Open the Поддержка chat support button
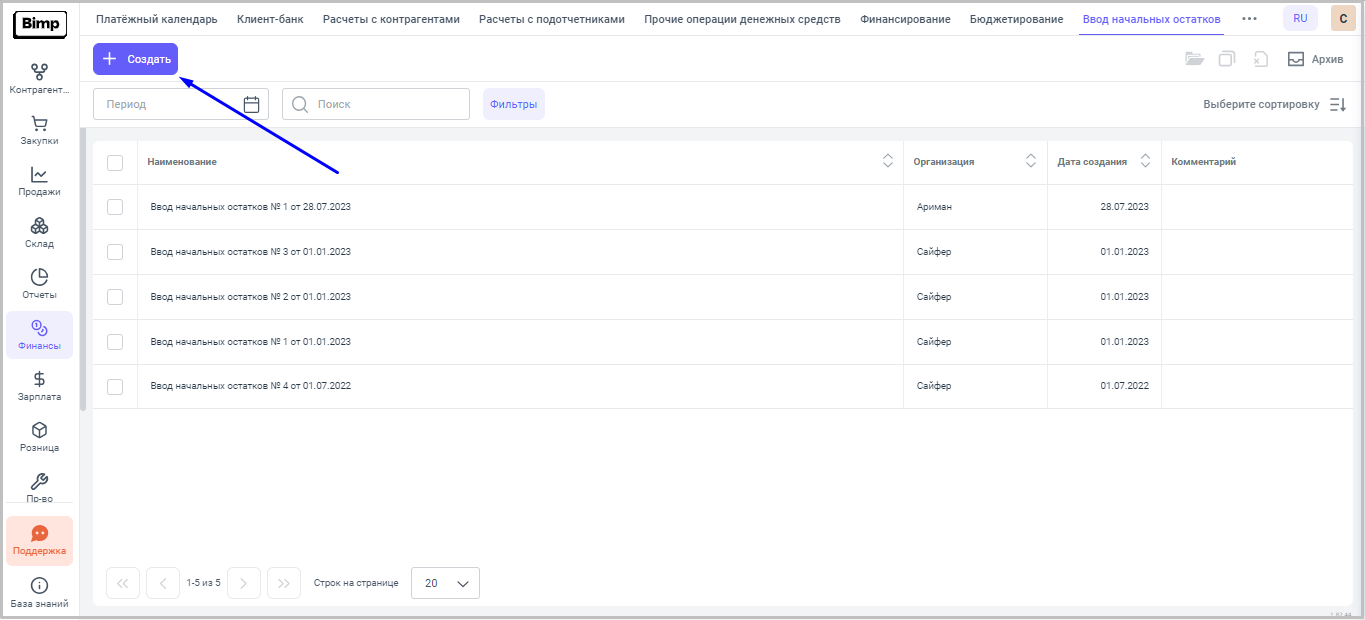This screenshot has width=1365, height=620. (39, 541)
